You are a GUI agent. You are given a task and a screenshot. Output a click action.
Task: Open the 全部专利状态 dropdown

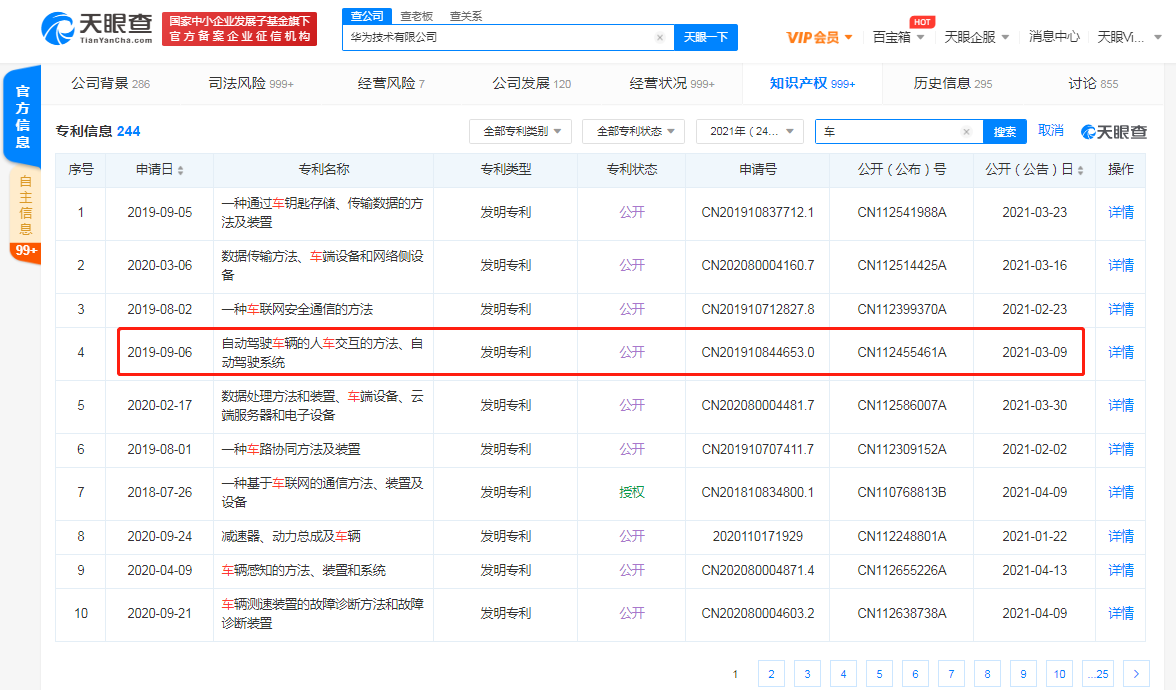point(633,131)
